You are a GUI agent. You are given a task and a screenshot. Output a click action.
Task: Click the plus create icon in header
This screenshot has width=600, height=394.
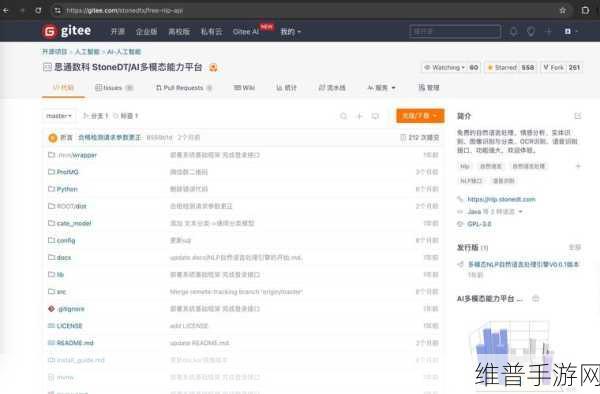point(548,32)
